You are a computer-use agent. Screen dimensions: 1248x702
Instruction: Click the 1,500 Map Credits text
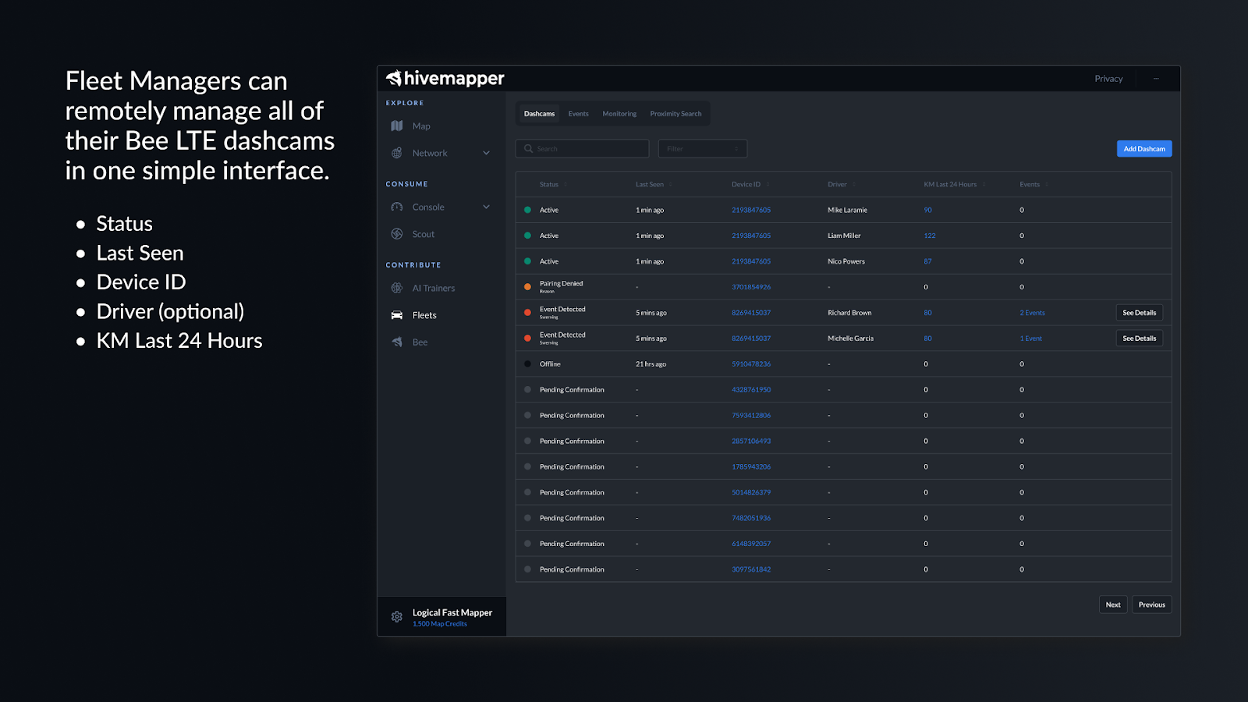pos(439,624)
